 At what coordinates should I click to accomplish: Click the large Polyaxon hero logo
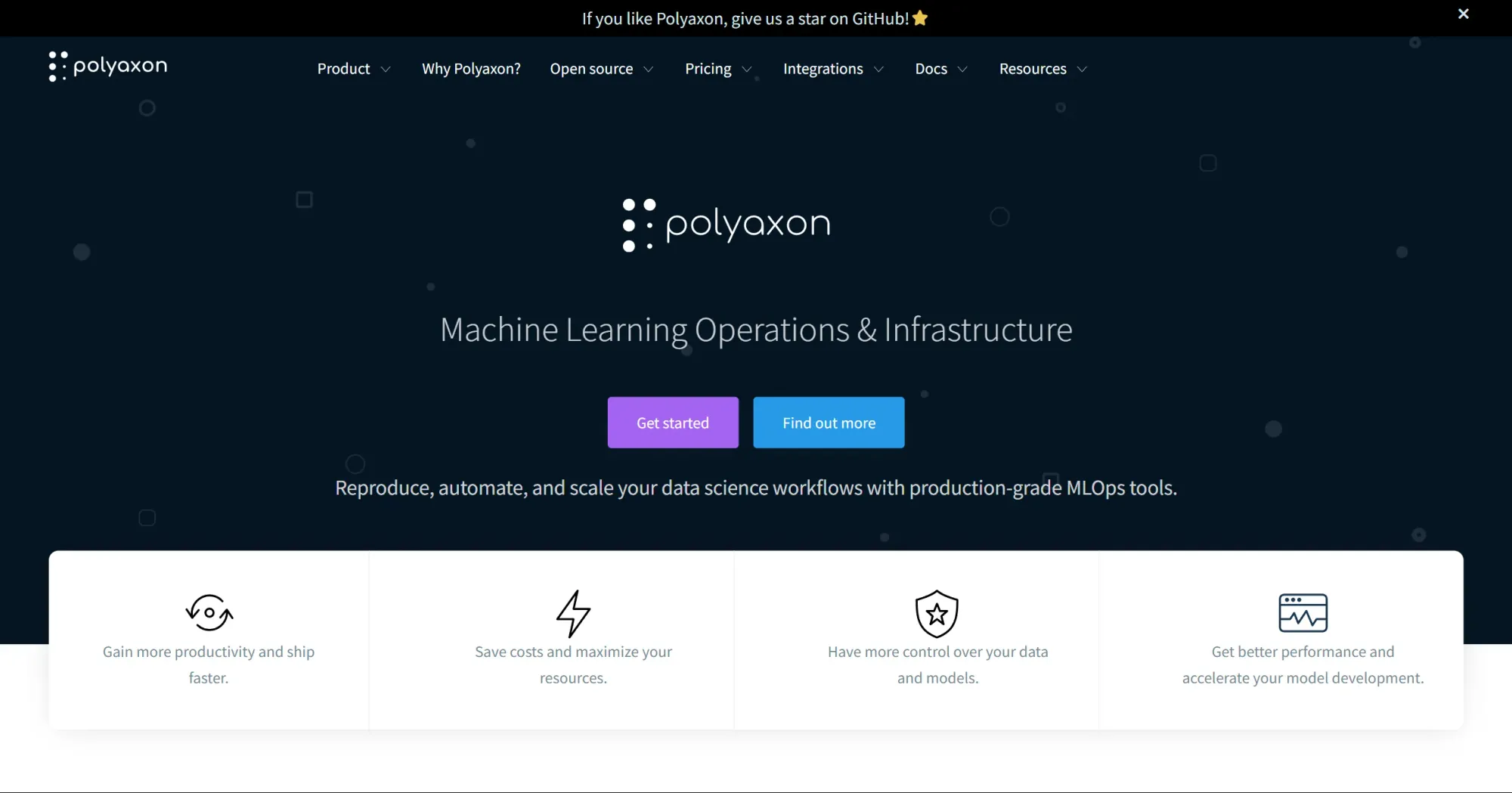click(727, 225)
